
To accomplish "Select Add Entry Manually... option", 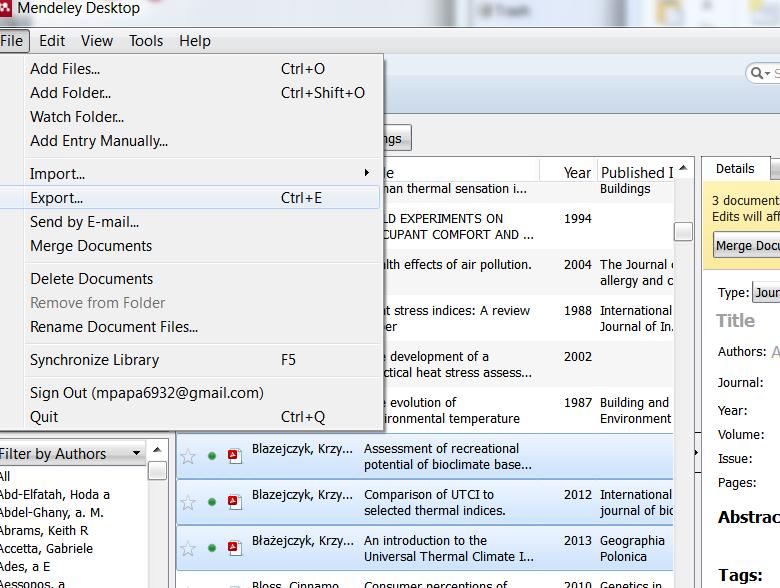I will (191, 141).
